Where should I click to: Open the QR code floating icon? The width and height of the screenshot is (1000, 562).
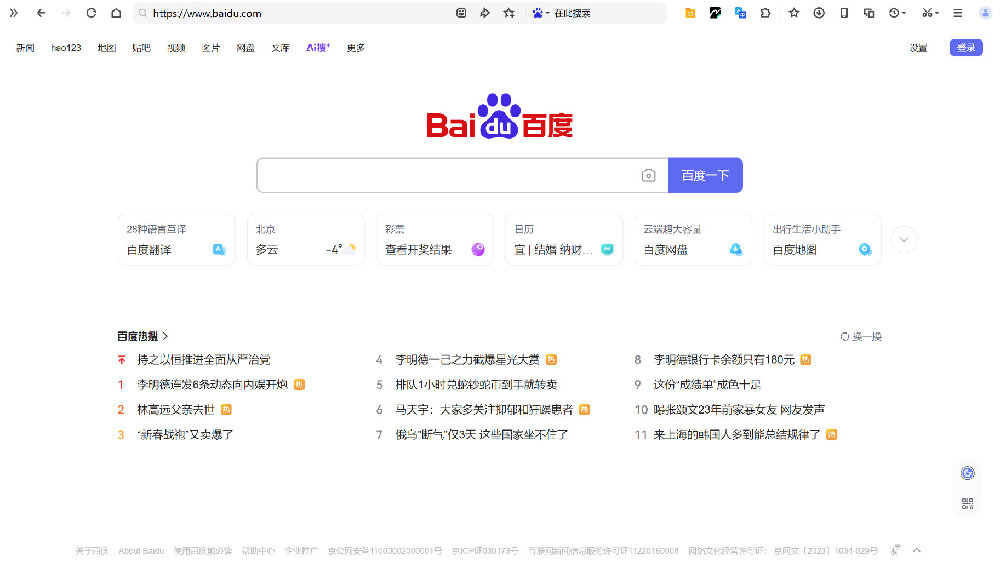967,503
